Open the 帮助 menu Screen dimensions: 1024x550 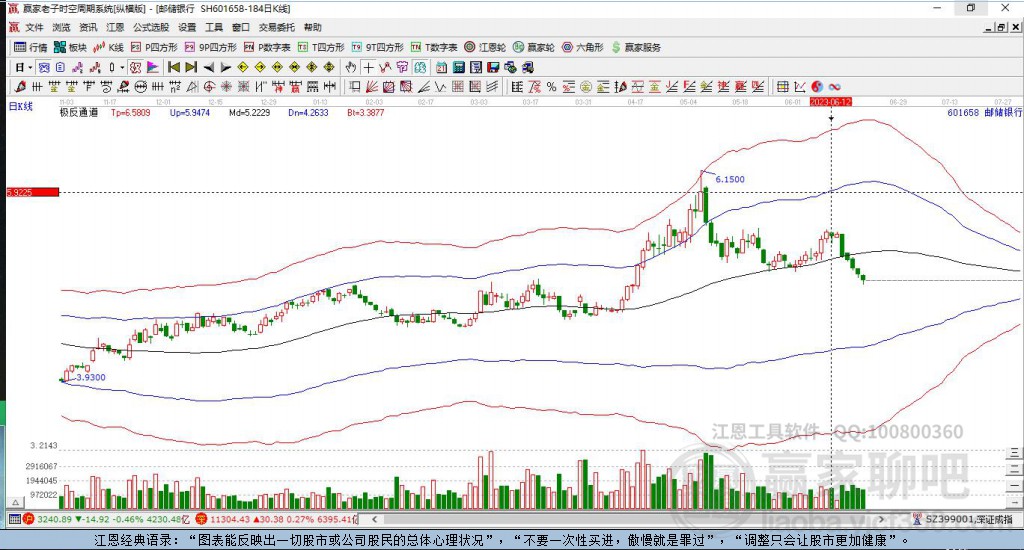(x=313, y=27)
